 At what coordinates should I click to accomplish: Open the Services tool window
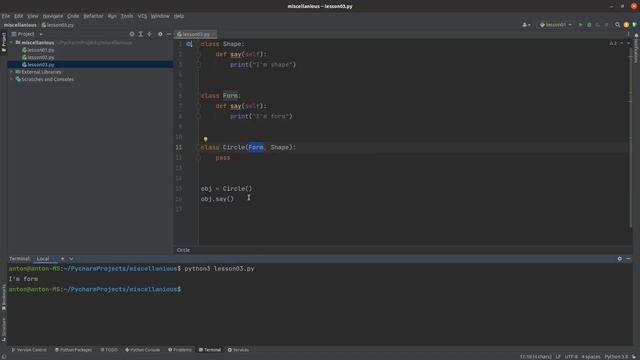238,350
